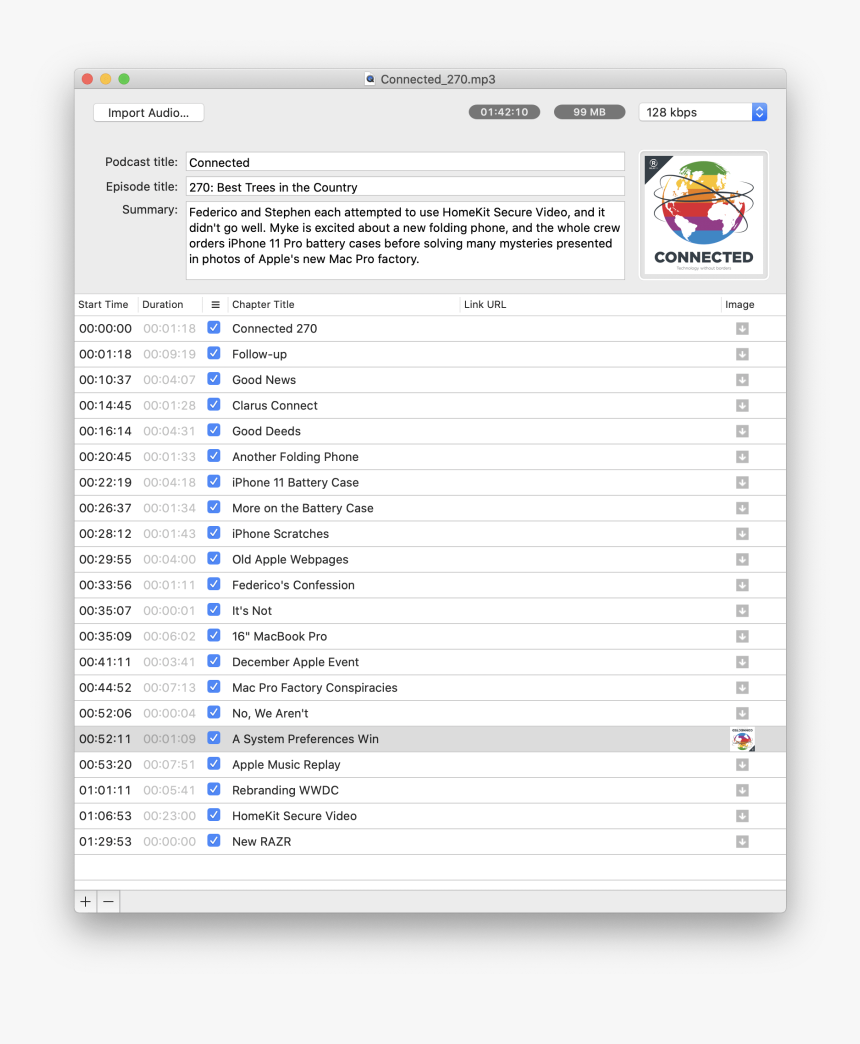Click the minus button to remove chapter
Screen dimensions: 860x1044
108,902
